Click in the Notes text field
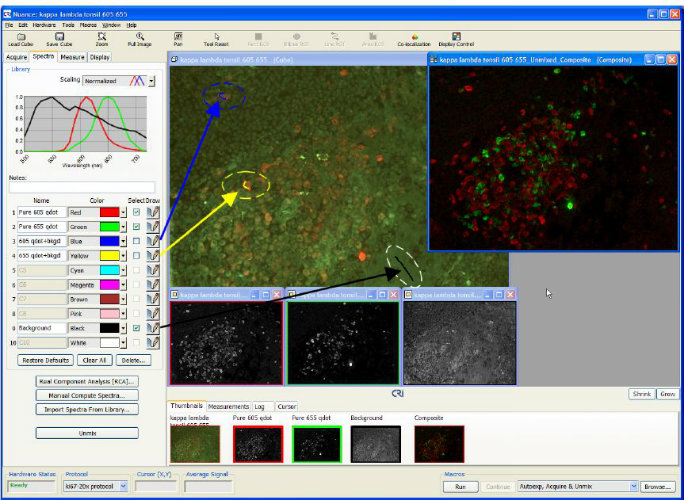Image resolution: width=684 pixels, height=500 pixels. pos(82,187)
